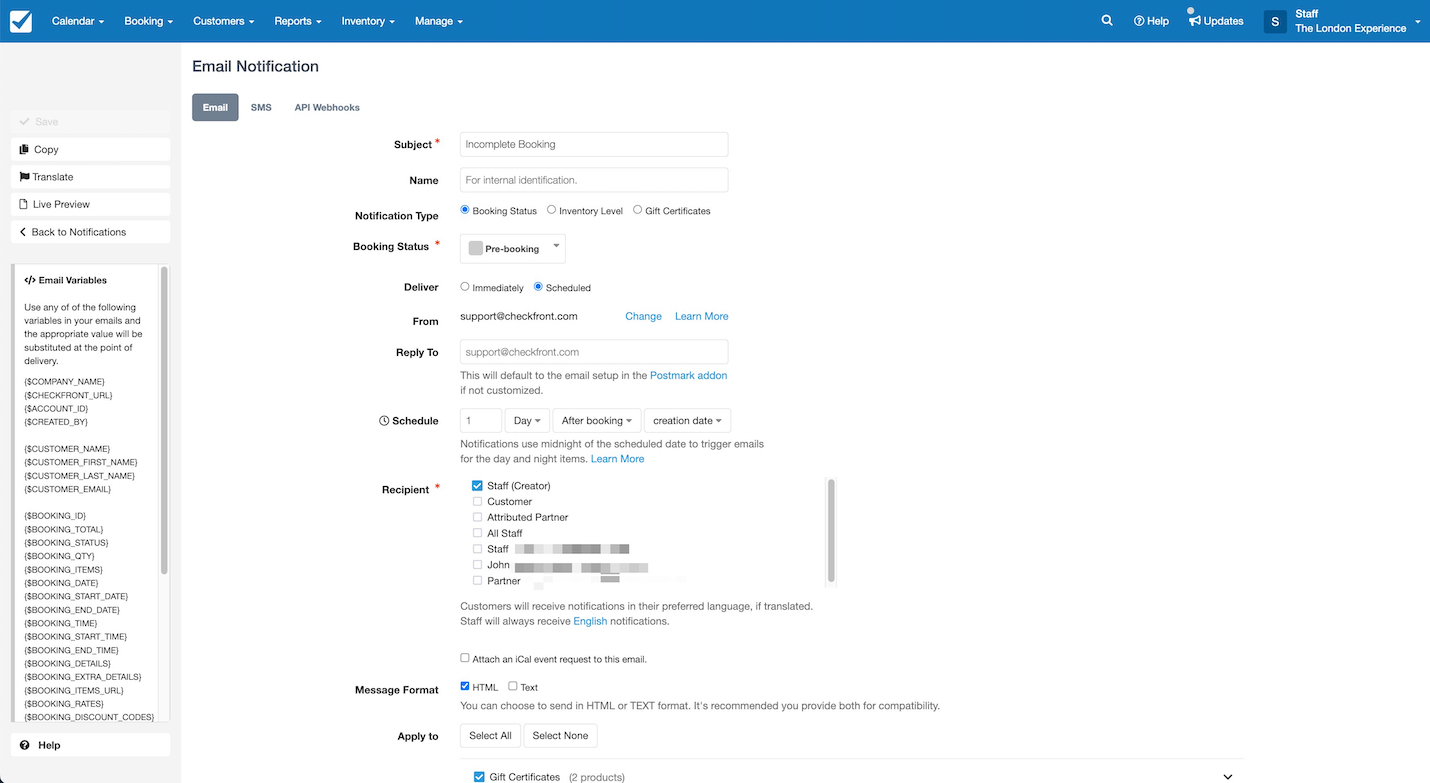The height and width of the screenshot is (783, 1430).
Task: Enable Attach an iCal event request
Action: point(465,658)
